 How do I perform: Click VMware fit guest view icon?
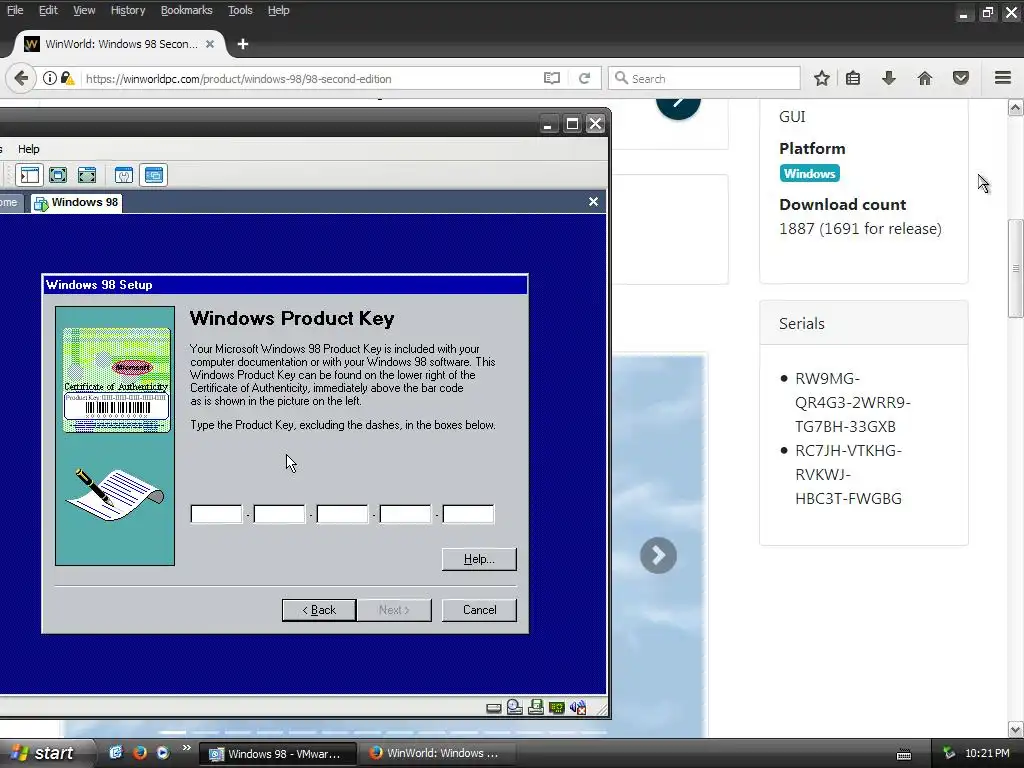tap(87, 175)
